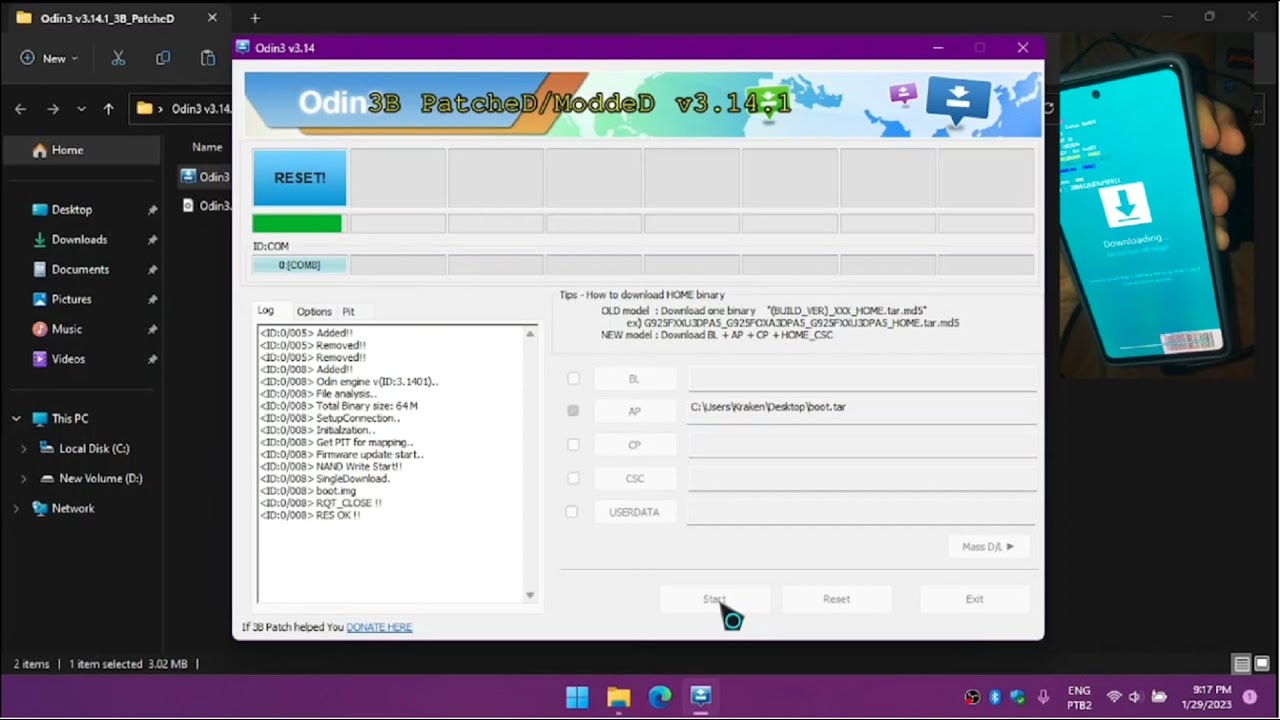This screenshot has width=1280, height=720.
Task: Switch Explorer to details view icon
Action: click(1241, 664)
